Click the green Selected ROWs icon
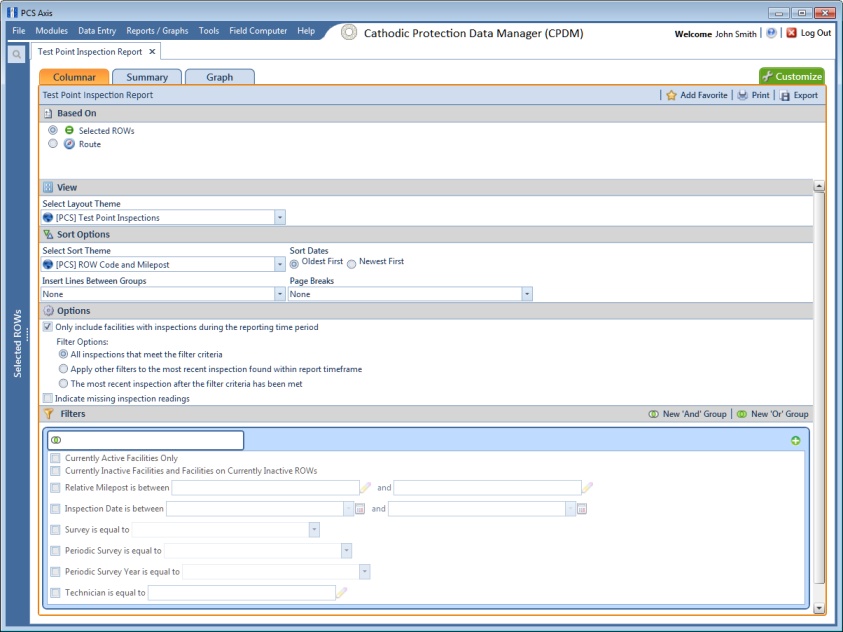 point(69,130)
